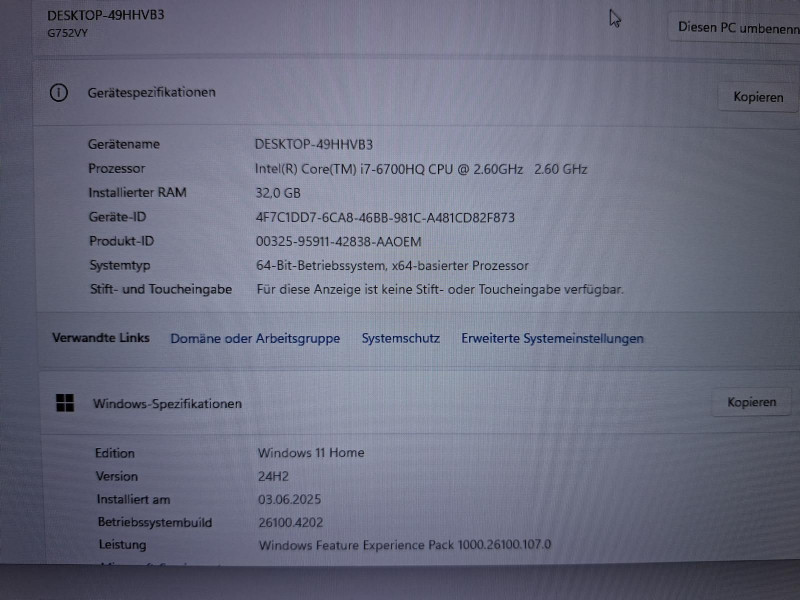Select the Produkt-ID value 00325-95911-42838-AAOEM
This screenshot has width=800, height=600.
pyautogui.click(x=339, y=241)
